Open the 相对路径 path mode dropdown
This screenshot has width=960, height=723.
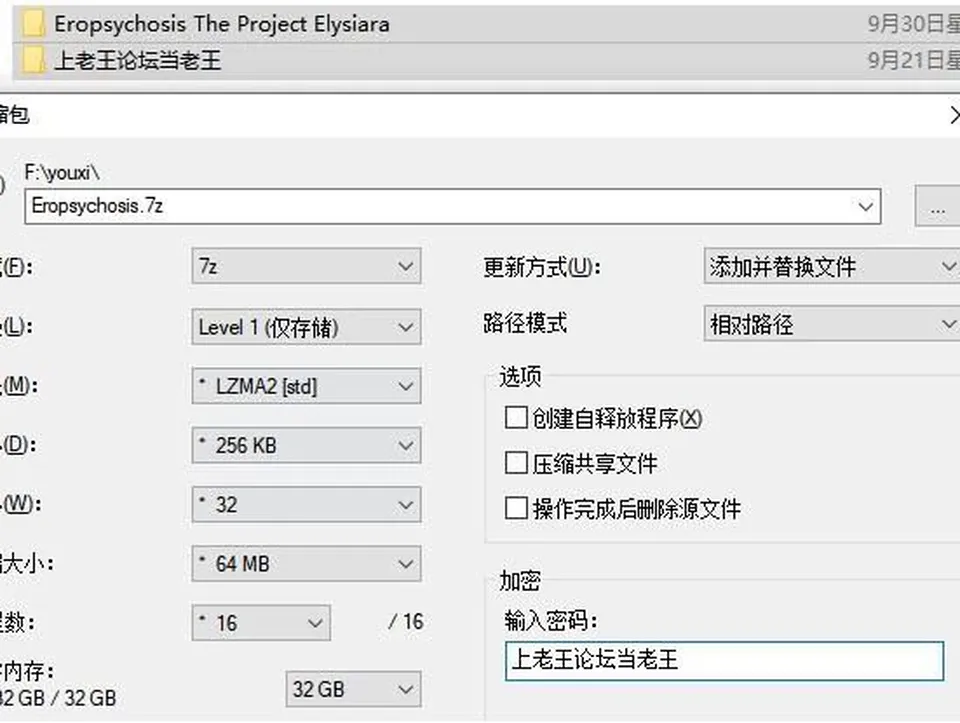click(x=832, y=324)
